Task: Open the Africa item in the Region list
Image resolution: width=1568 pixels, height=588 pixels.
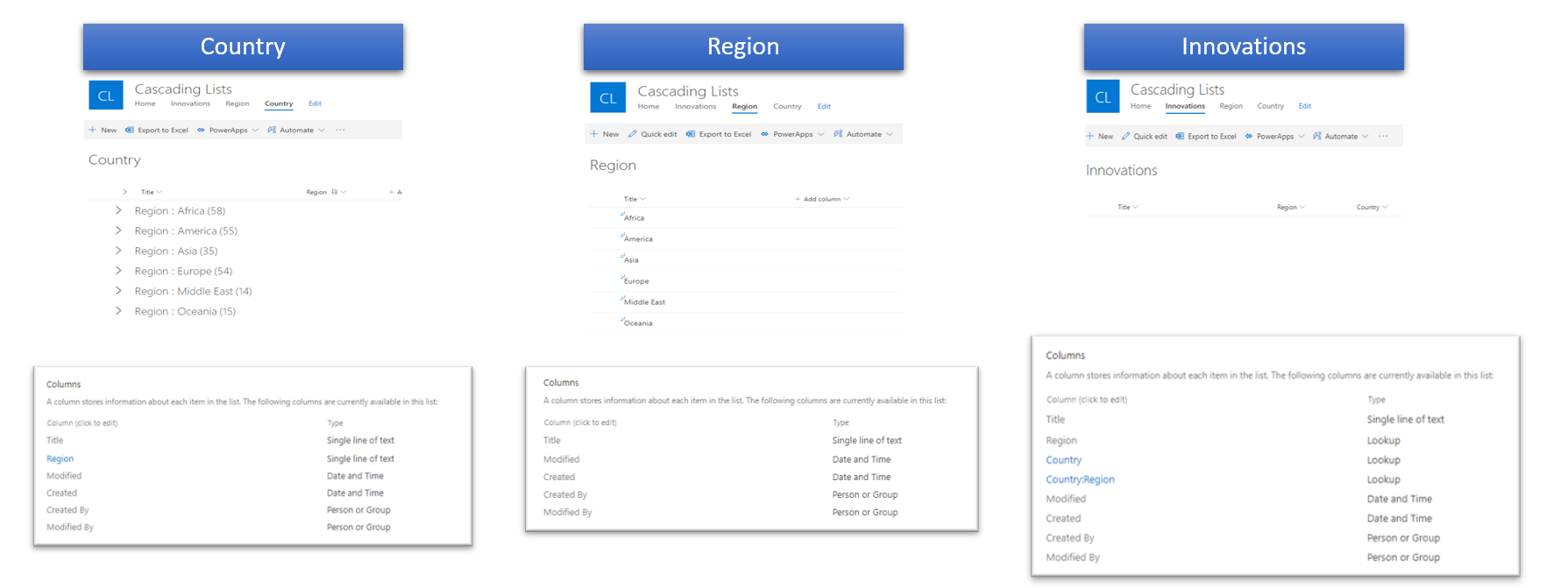Action: coord(634,217)
